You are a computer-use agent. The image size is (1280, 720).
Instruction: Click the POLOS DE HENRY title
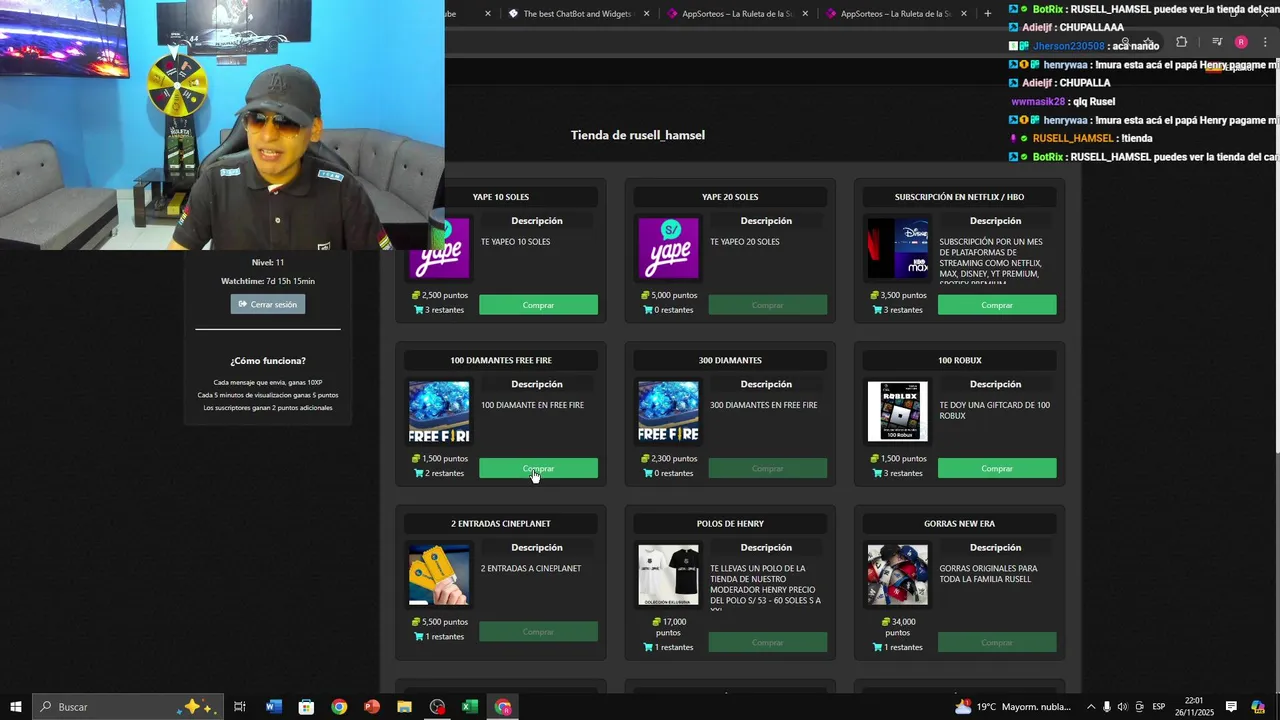coord(730,524)
